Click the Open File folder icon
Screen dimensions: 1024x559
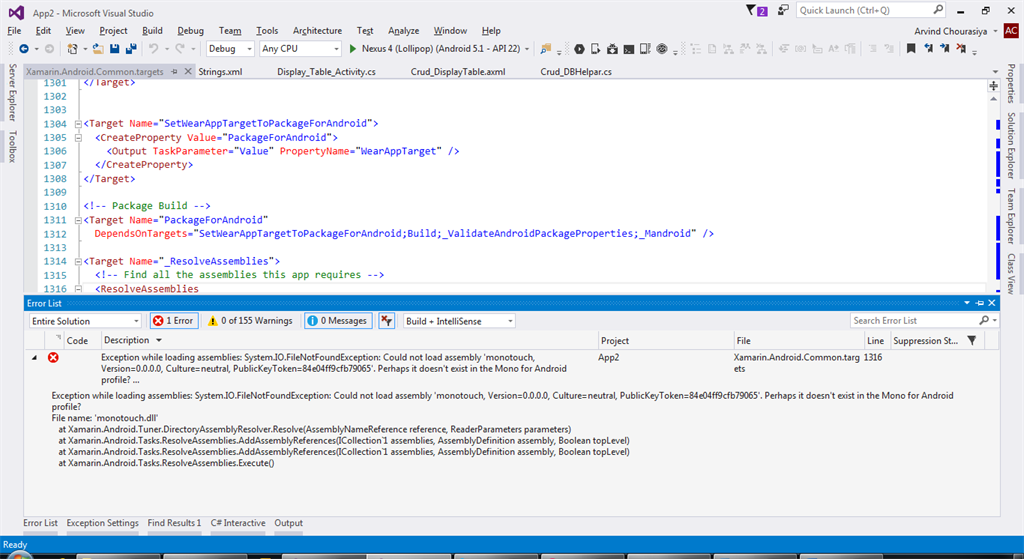point(98,49)
